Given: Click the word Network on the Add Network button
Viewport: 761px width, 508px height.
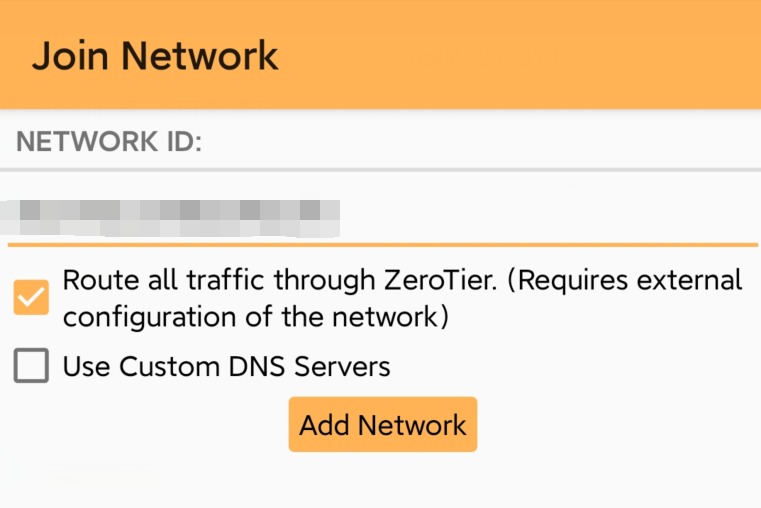Looking at the screenshot, I should click(x=412, y=426).
